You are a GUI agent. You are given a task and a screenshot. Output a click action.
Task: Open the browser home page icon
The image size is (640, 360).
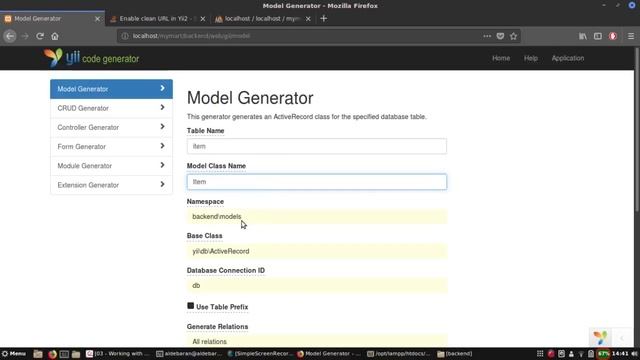point(55,36)
